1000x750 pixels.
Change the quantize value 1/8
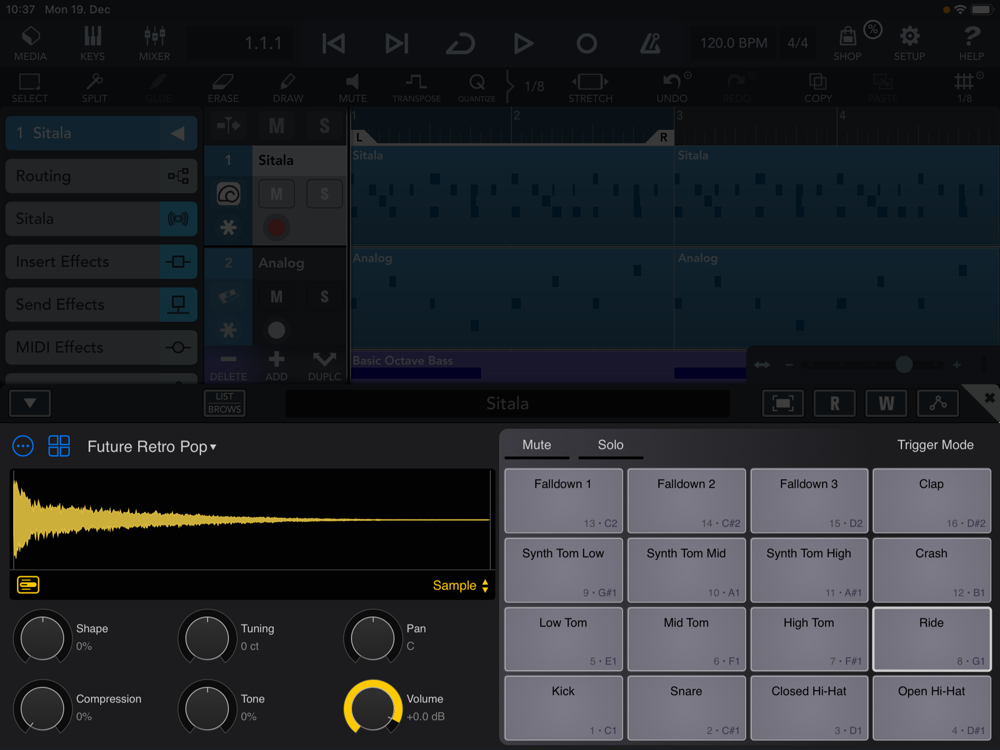534,86
